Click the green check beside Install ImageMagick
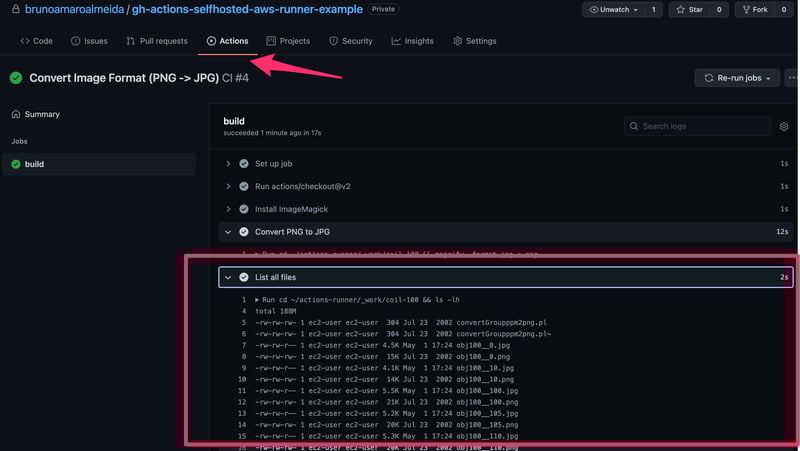The height and width of the screenshot is (451, 800). coord(243,209)
